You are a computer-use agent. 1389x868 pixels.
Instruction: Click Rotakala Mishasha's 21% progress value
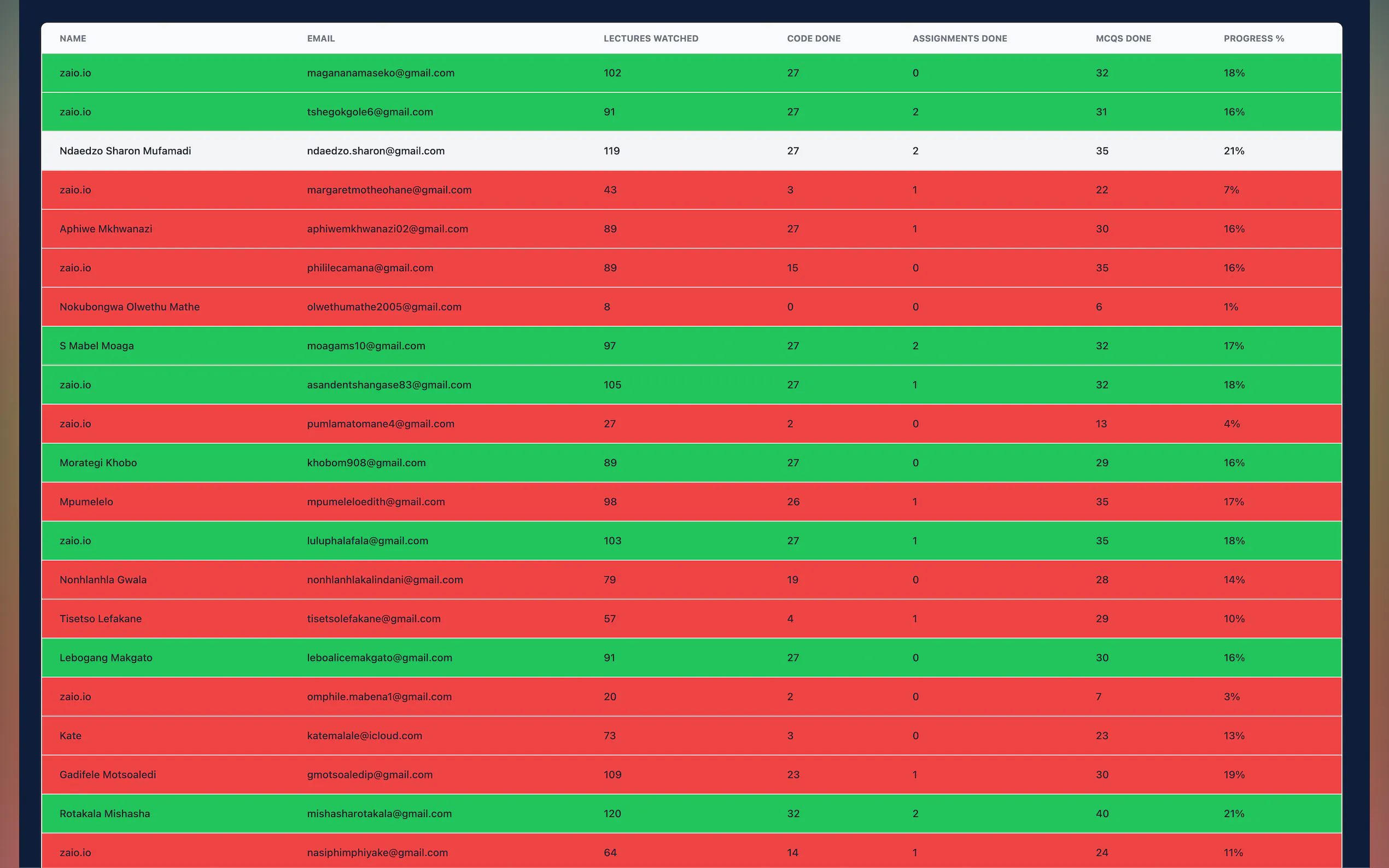coord(1233,813)
